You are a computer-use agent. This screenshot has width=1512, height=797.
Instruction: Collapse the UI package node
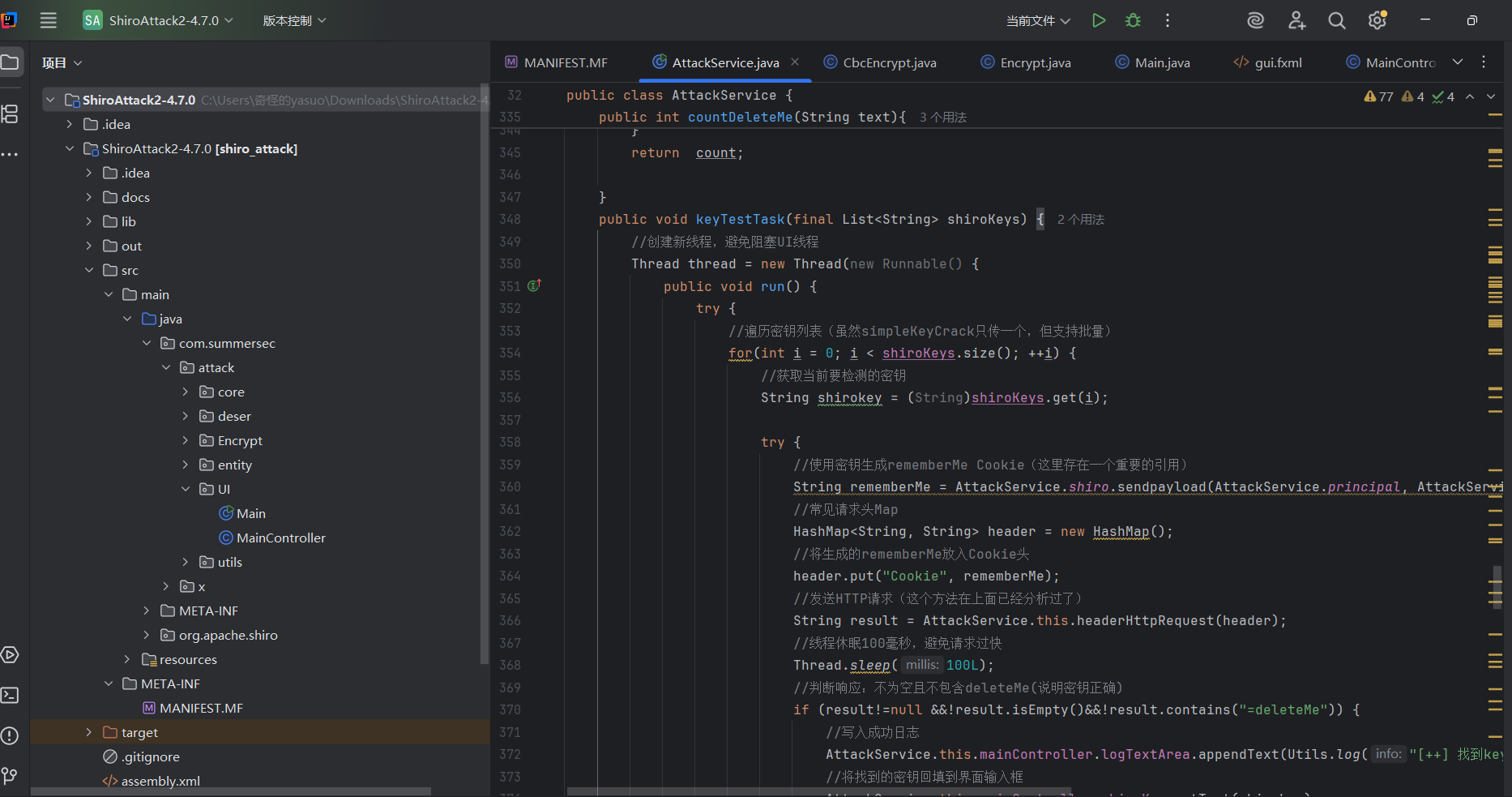pos(186,489)
